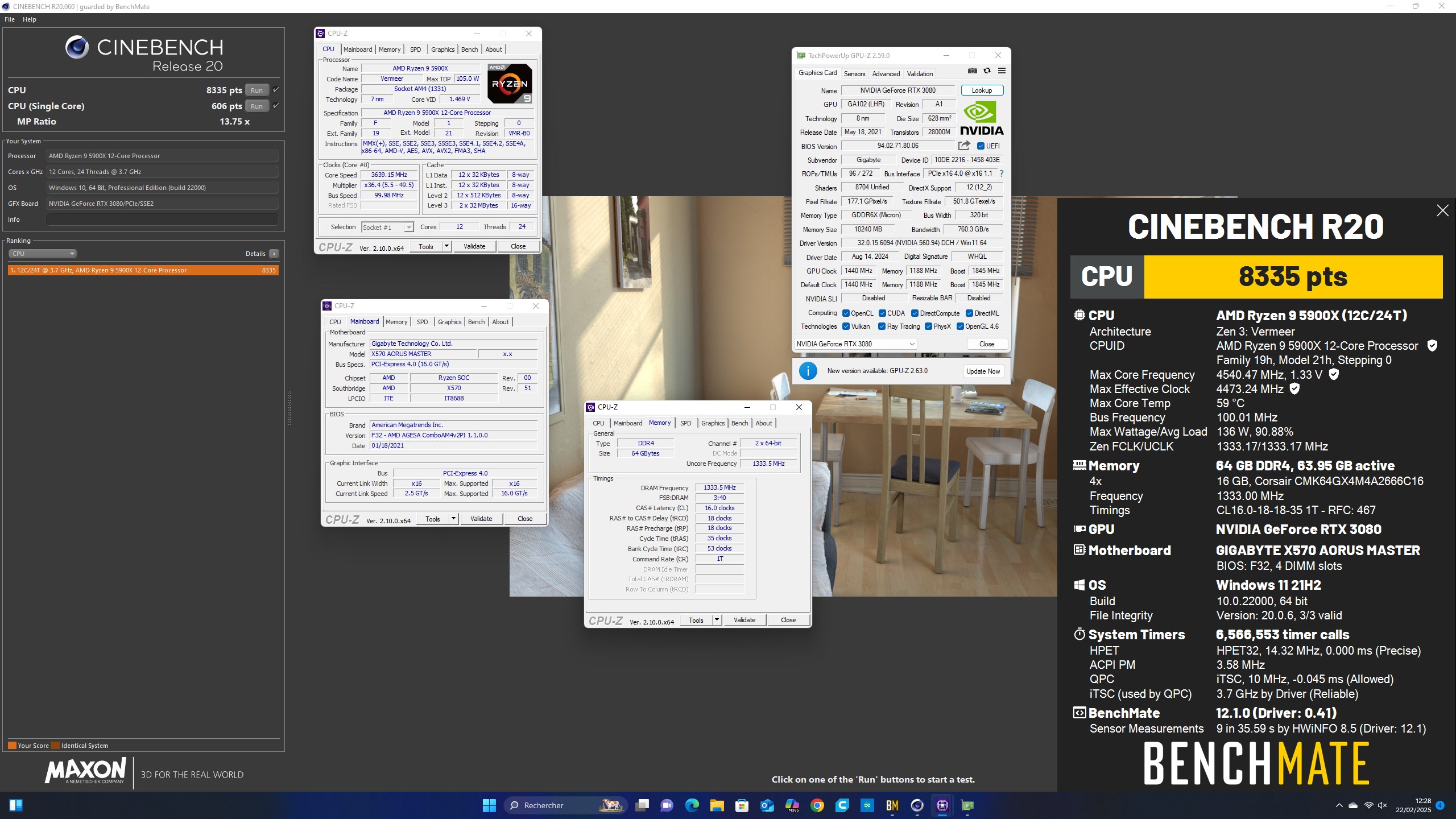Open Task View from taskbar

point(642,805)
